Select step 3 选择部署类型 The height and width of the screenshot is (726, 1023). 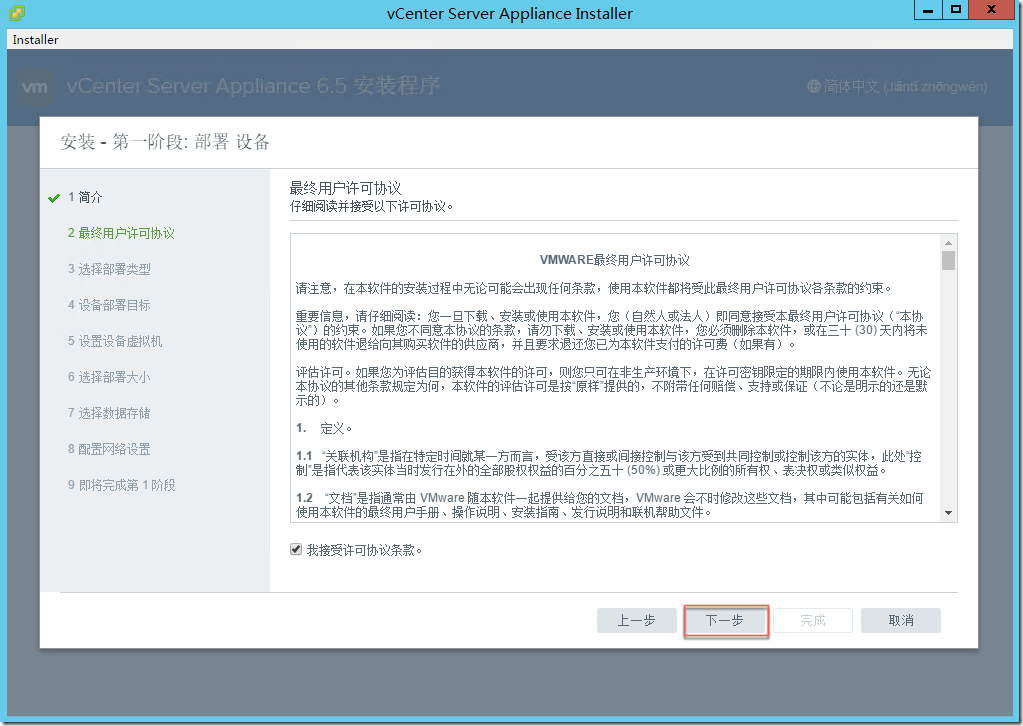pos(109,269)
